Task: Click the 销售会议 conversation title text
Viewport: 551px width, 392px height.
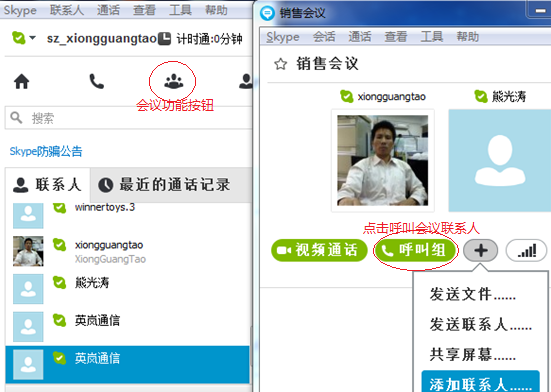Action: [327, 64]
